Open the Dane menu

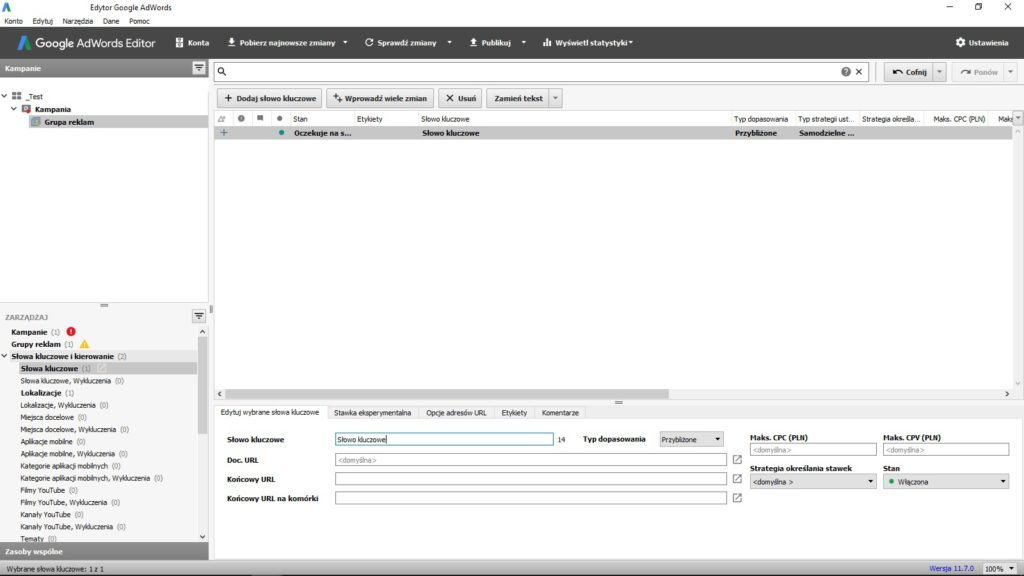tap(111, 21)
